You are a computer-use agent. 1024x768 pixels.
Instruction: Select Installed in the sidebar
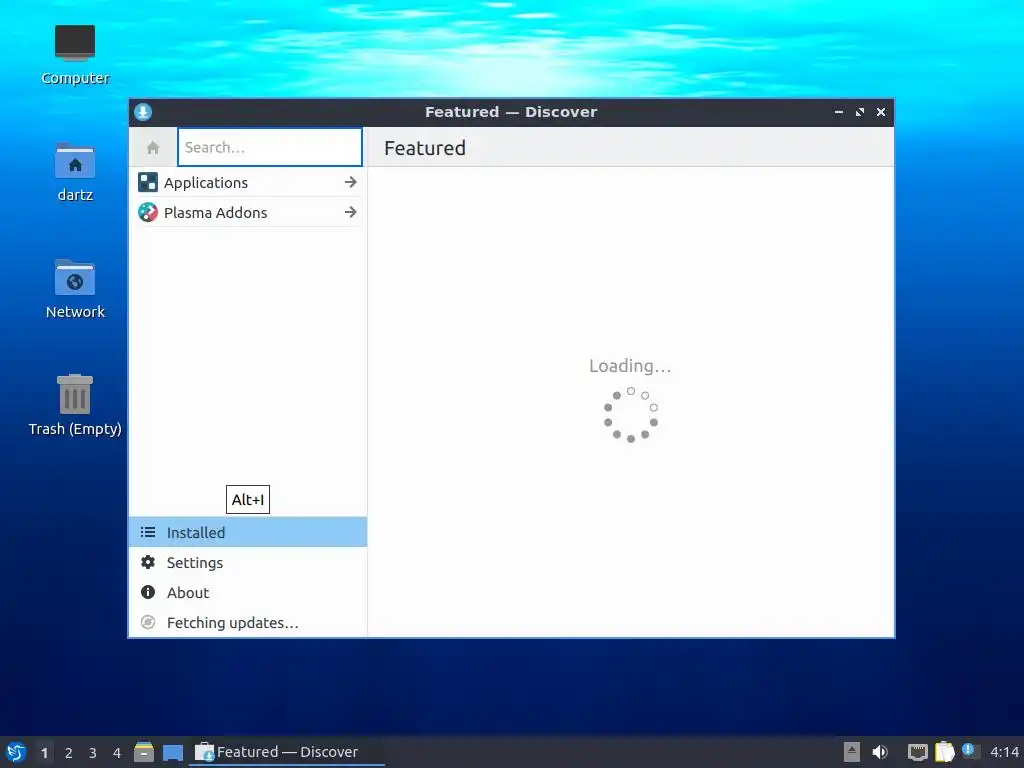coord(248,532)
